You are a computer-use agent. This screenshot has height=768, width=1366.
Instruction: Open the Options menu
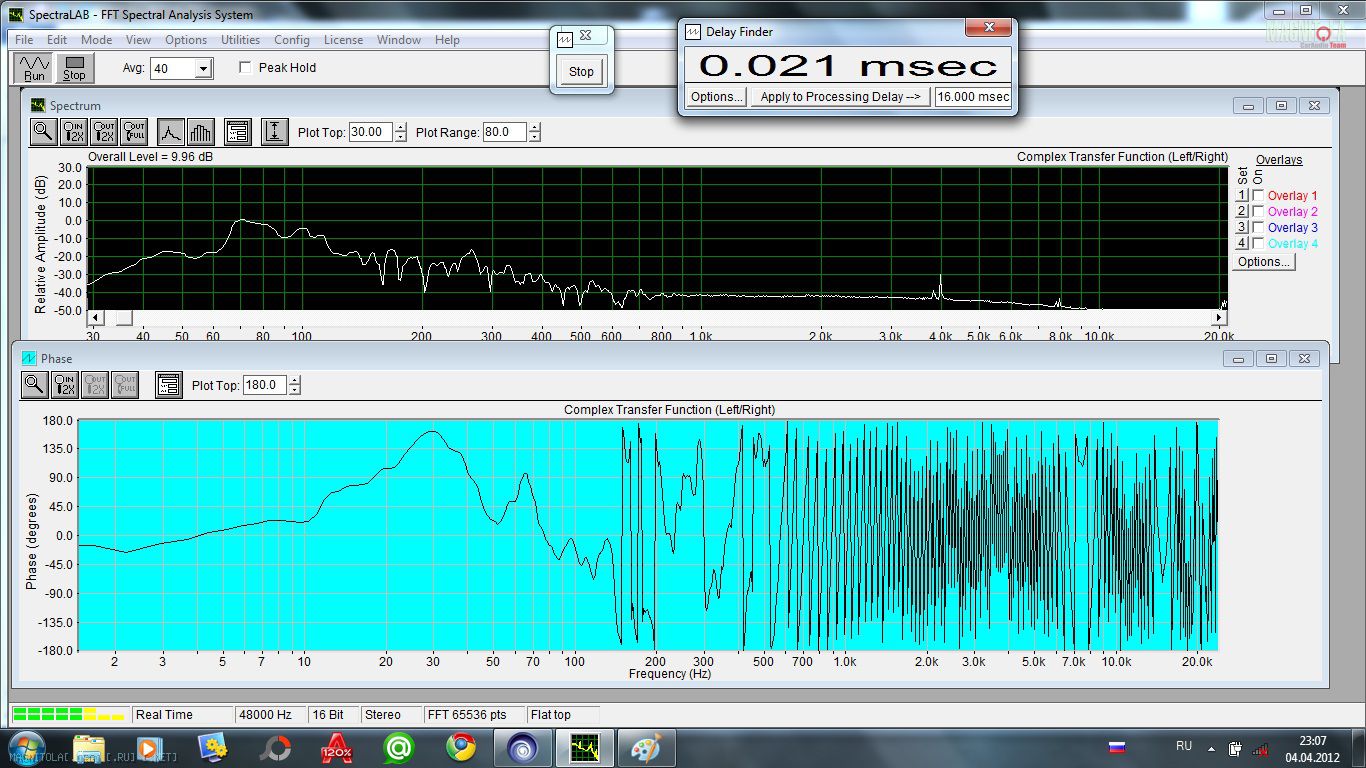tap(186, 40)
